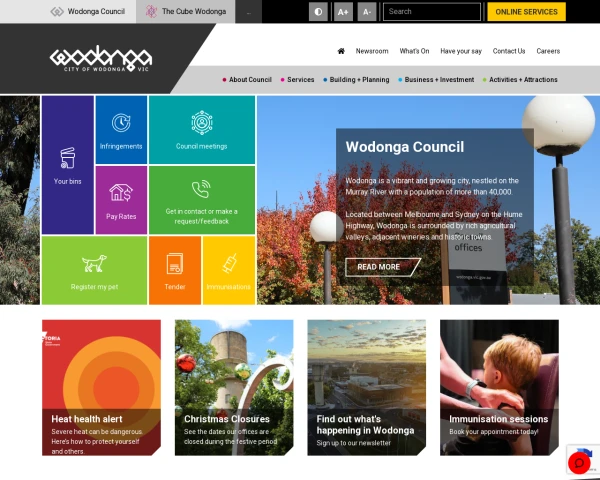This screenshot has width=600, height=480.
Task: Select the Infringements clock icon tile
Action: [x=121, y=130]
